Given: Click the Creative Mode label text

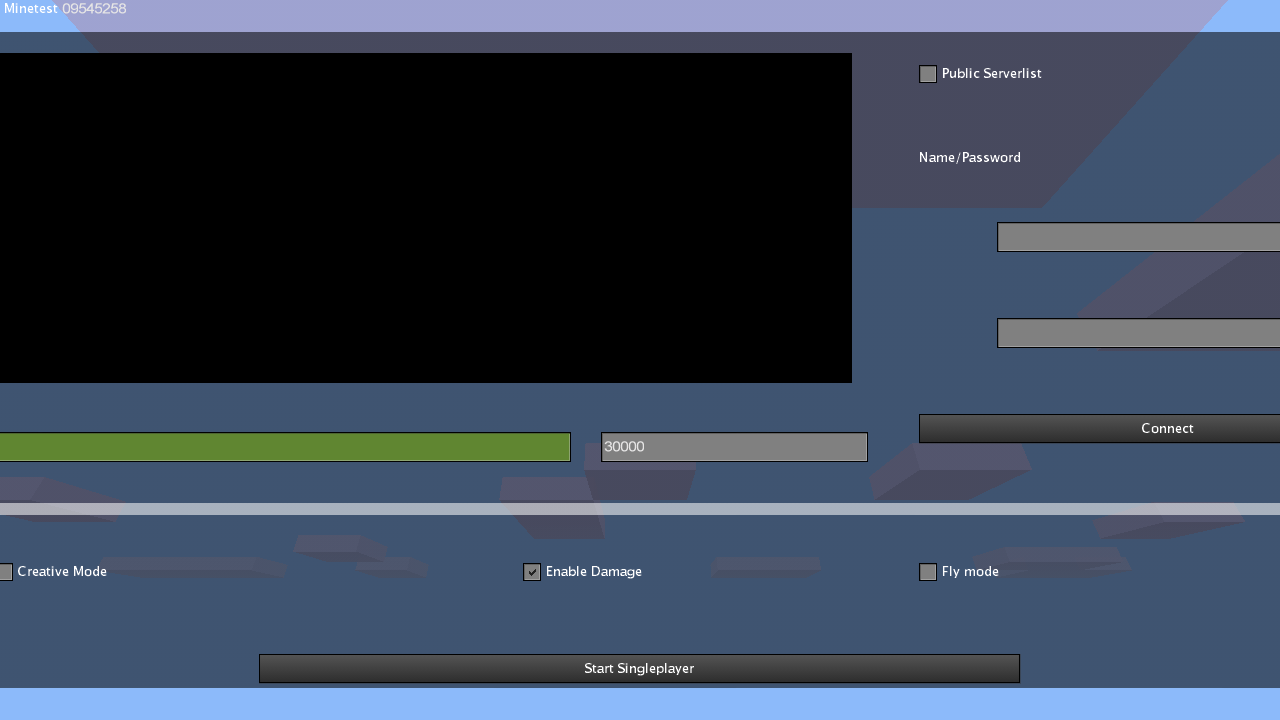Looking at the screenshot, I should coord(62,571).
